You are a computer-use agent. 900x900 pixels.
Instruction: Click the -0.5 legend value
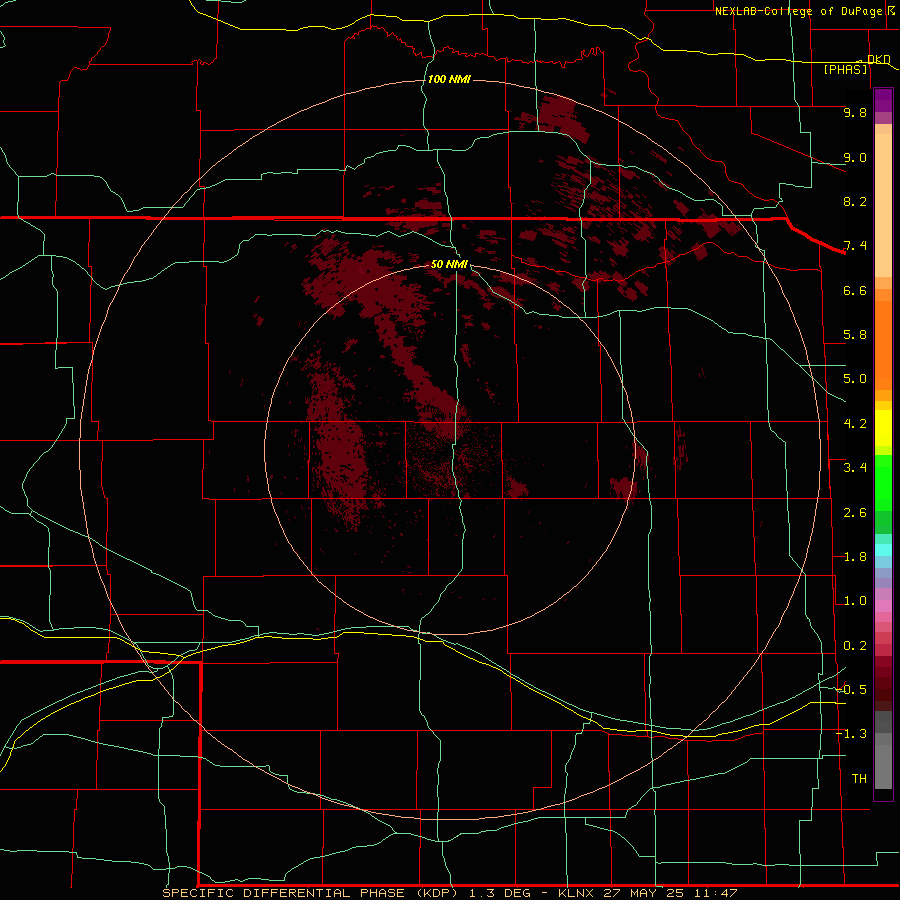[851, 690]
